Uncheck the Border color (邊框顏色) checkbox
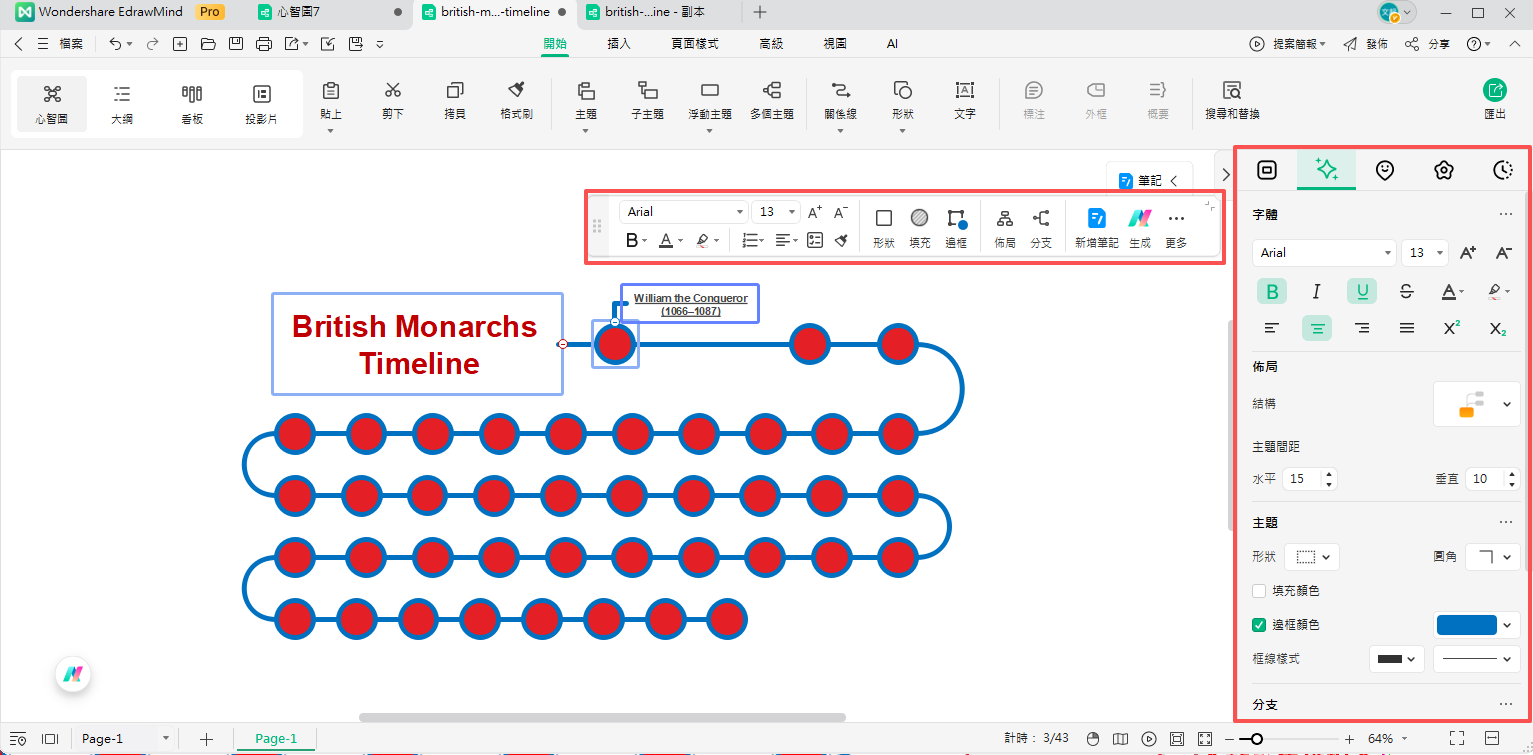Image resolution: width=1533 pixels, height=755 pixels. point(1260,625)
